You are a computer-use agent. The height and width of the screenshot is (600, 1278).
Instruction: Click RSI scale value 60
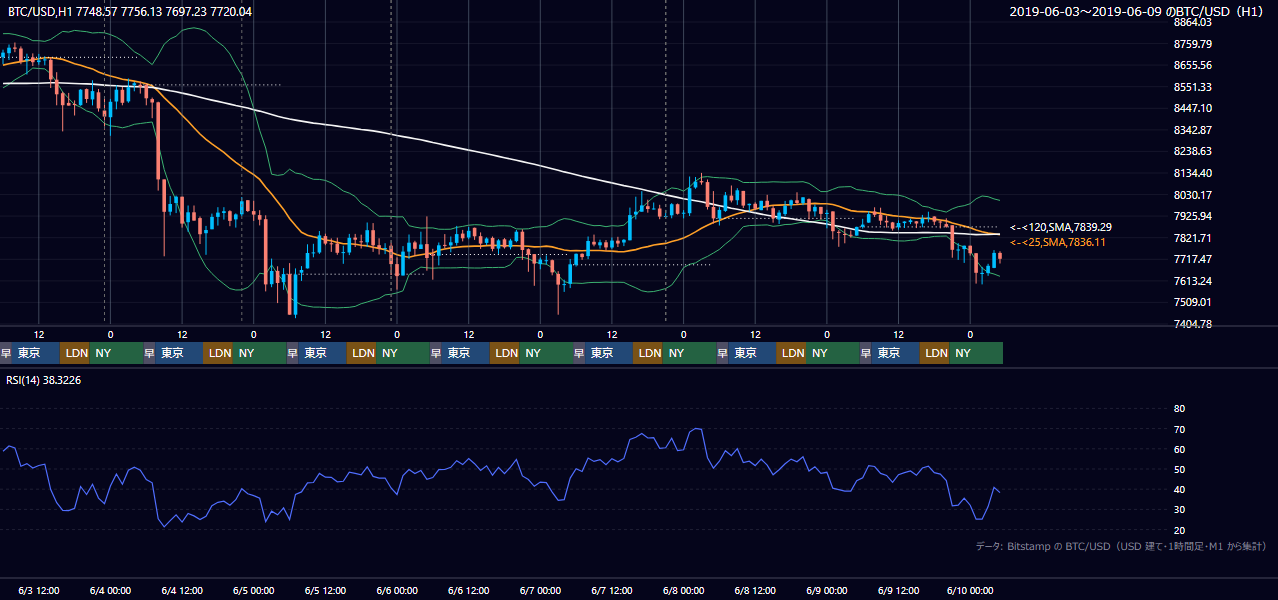(x=1180, y=449)
